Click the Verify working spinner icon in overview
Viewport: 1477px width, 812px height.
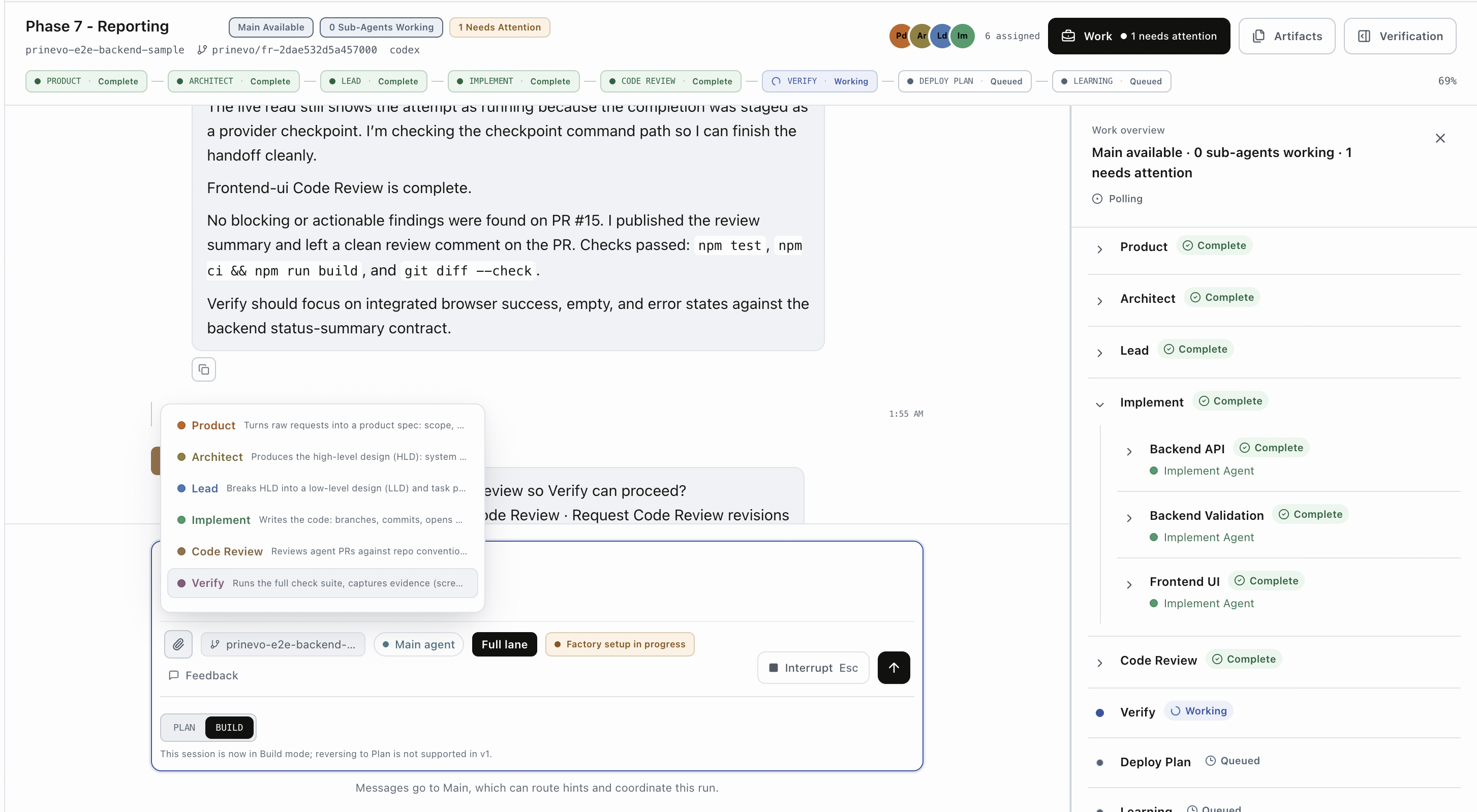1175,711
